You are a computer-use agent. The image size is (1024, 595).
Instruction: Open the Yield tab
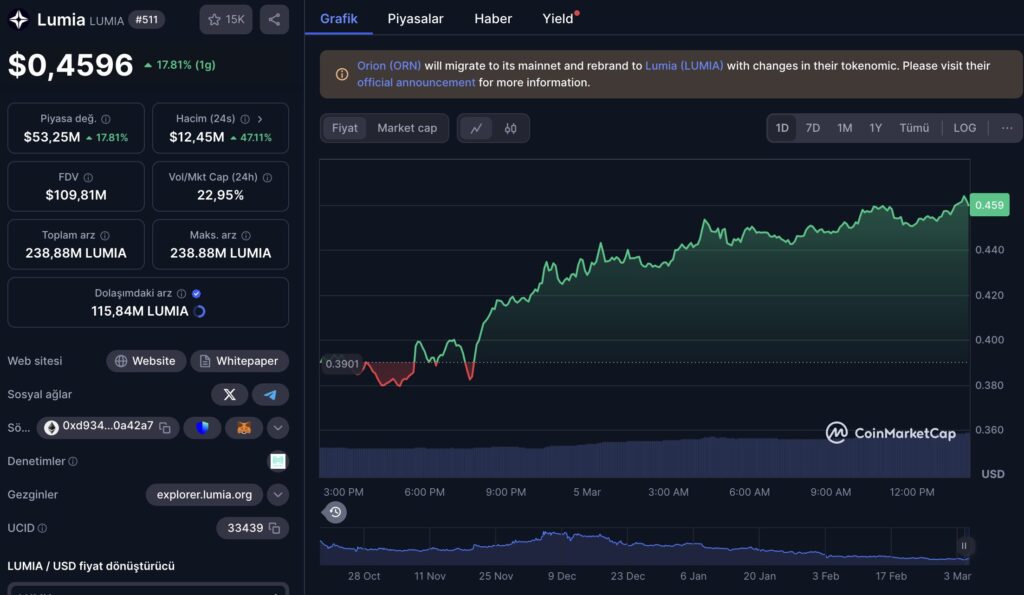559,18
